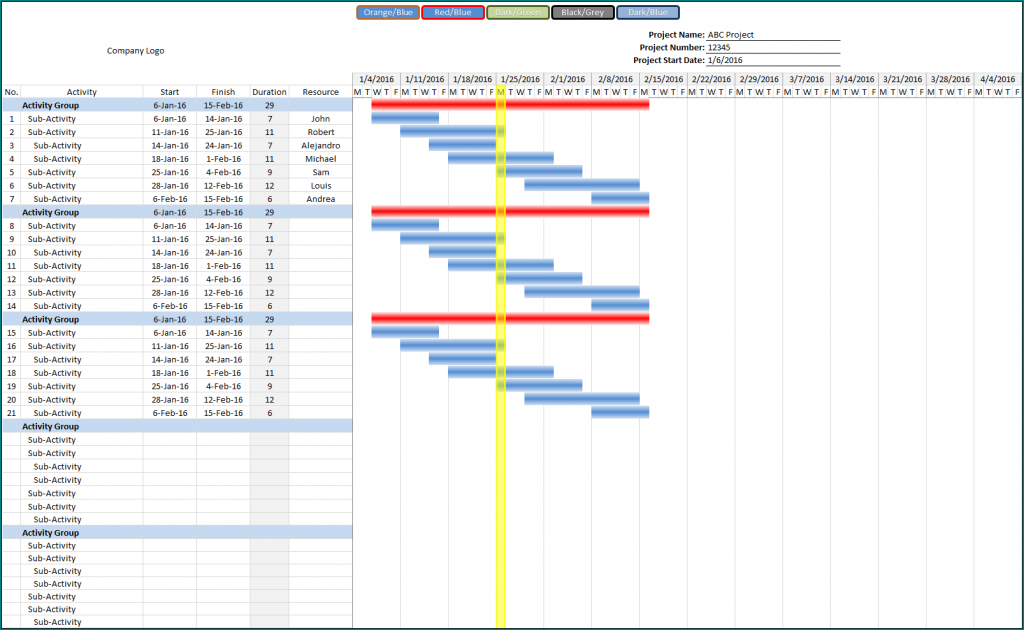Click the Finish cell showing 15-Feb-16

[x=222, y=105]
